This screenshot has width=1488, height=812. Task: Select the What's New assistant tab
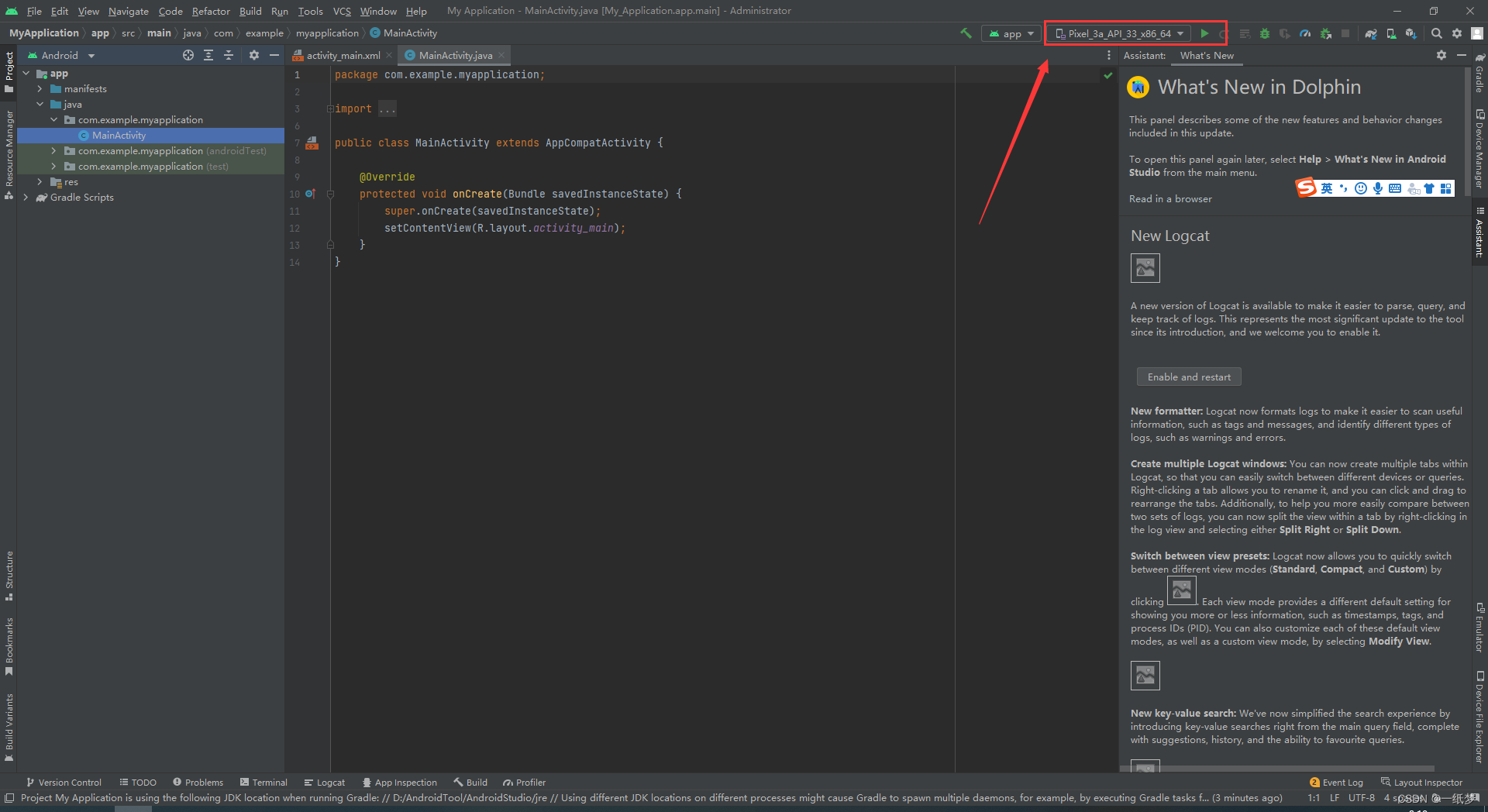(x=1207, y=55)
